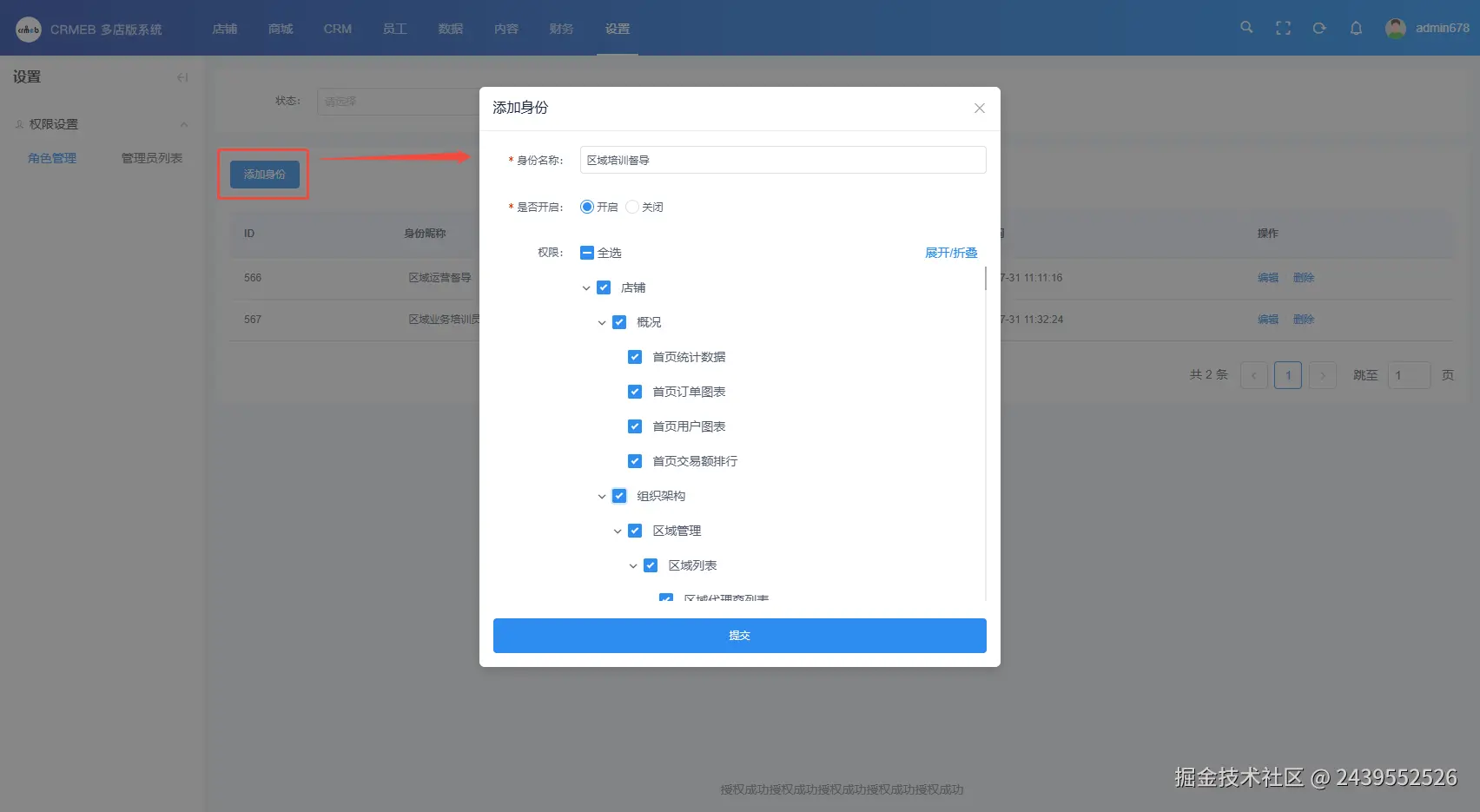Open 管理员列表 in sidebar
This screenshot has height=812, width=1480.
(x=152, y=158)
